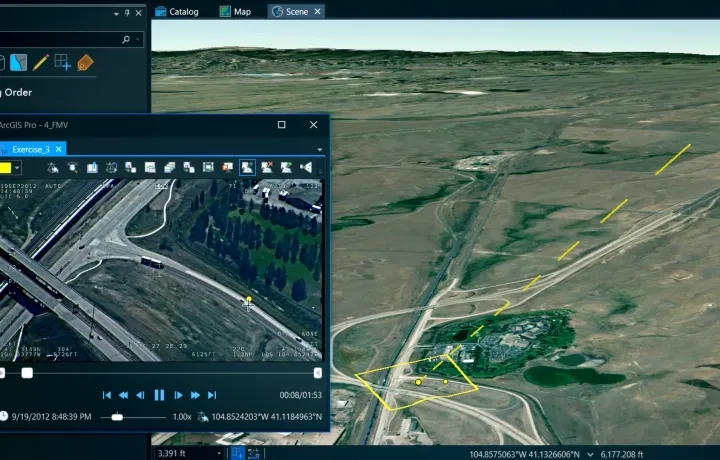Click the video timeline position handle
This screenshot has width=720, height=460.
(27, 373)
